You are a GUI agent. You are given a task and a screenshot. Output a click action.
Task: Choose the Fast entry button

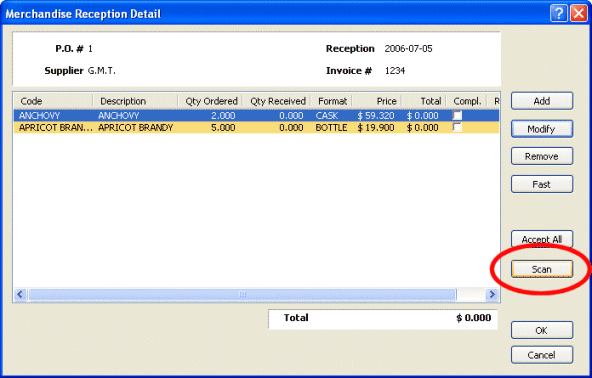click(542, 184)
